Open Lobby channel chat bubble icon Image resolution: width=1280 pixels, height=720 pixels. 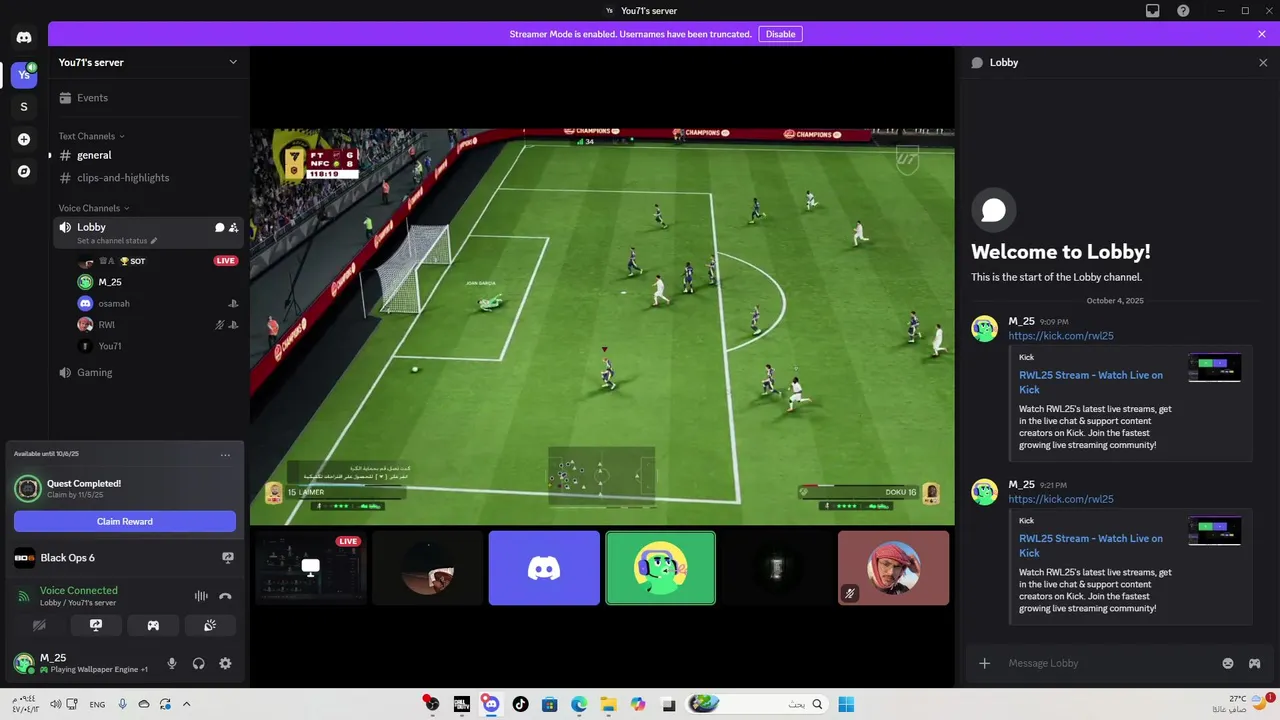[220, 228]
